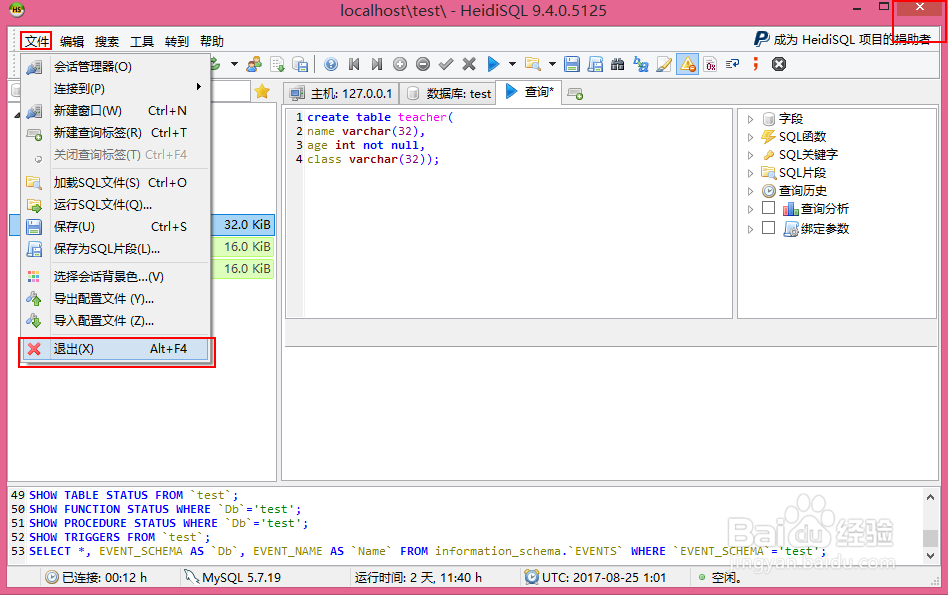Open the dropdown arrow beside run button

(x=512, y=64)
